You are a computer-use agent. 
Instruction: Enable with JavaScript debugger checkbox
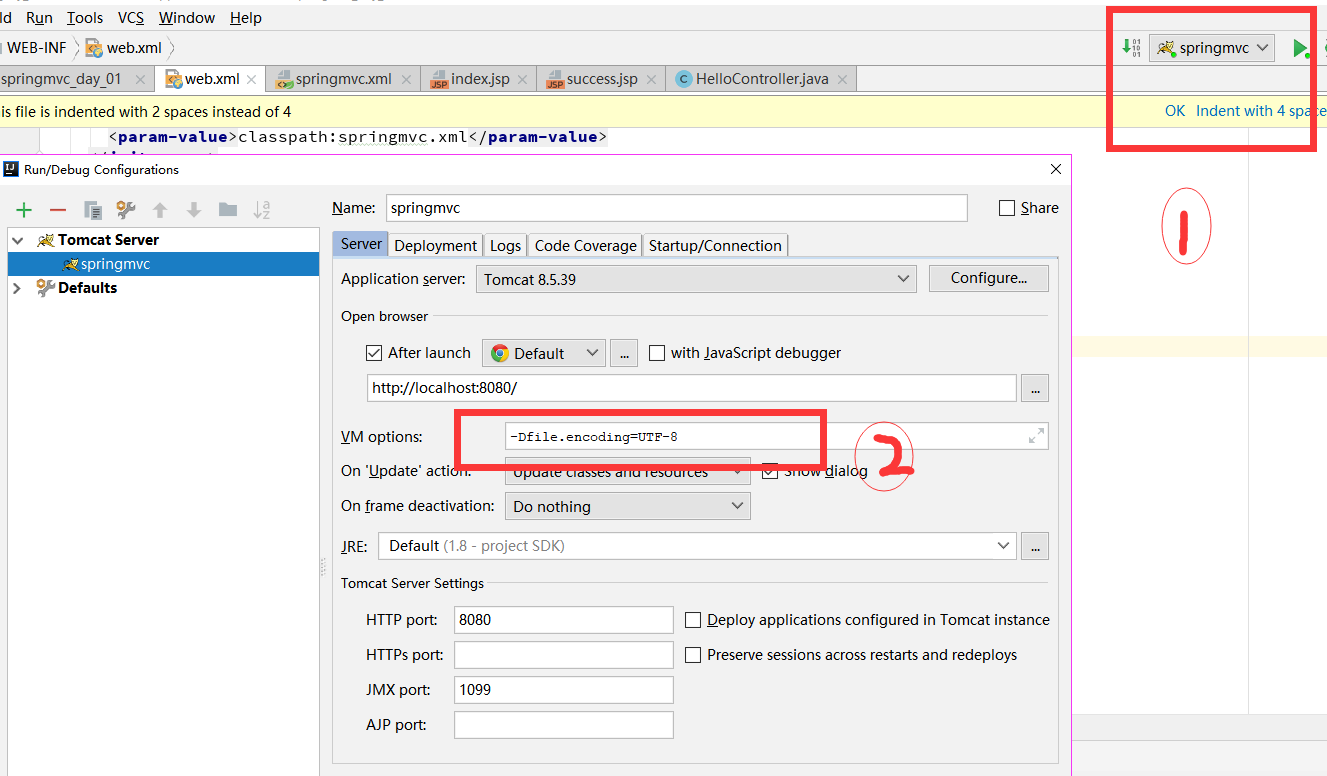click(x=657, y=353)
